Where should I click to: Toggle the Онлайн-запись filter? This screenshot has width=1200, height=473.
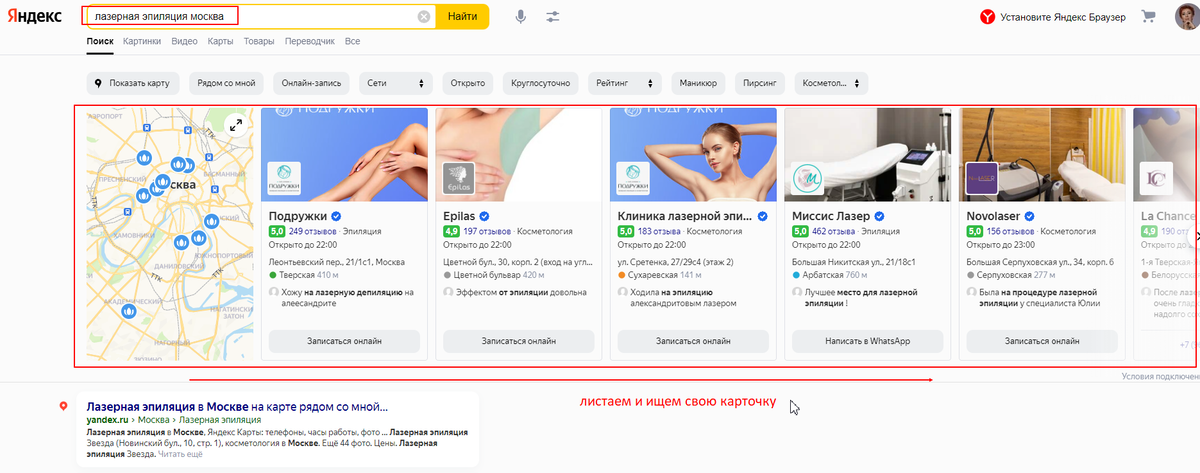pyautogui.click(x=312, y=83)
